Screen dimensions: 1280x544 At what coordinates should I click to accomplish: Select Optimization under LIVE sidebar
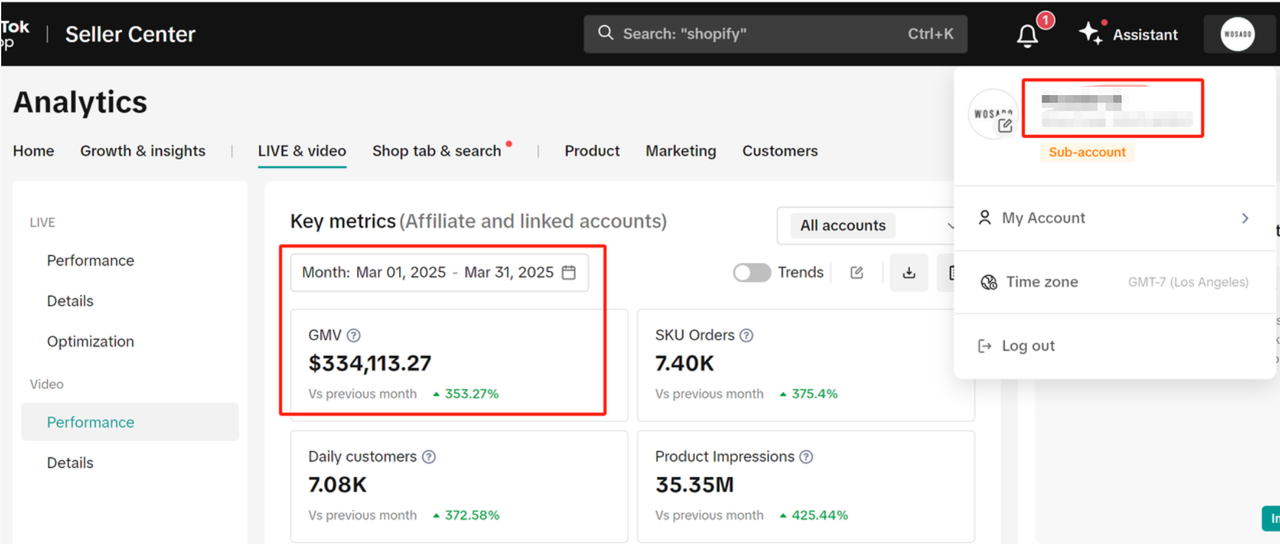[x=90, y=341]
